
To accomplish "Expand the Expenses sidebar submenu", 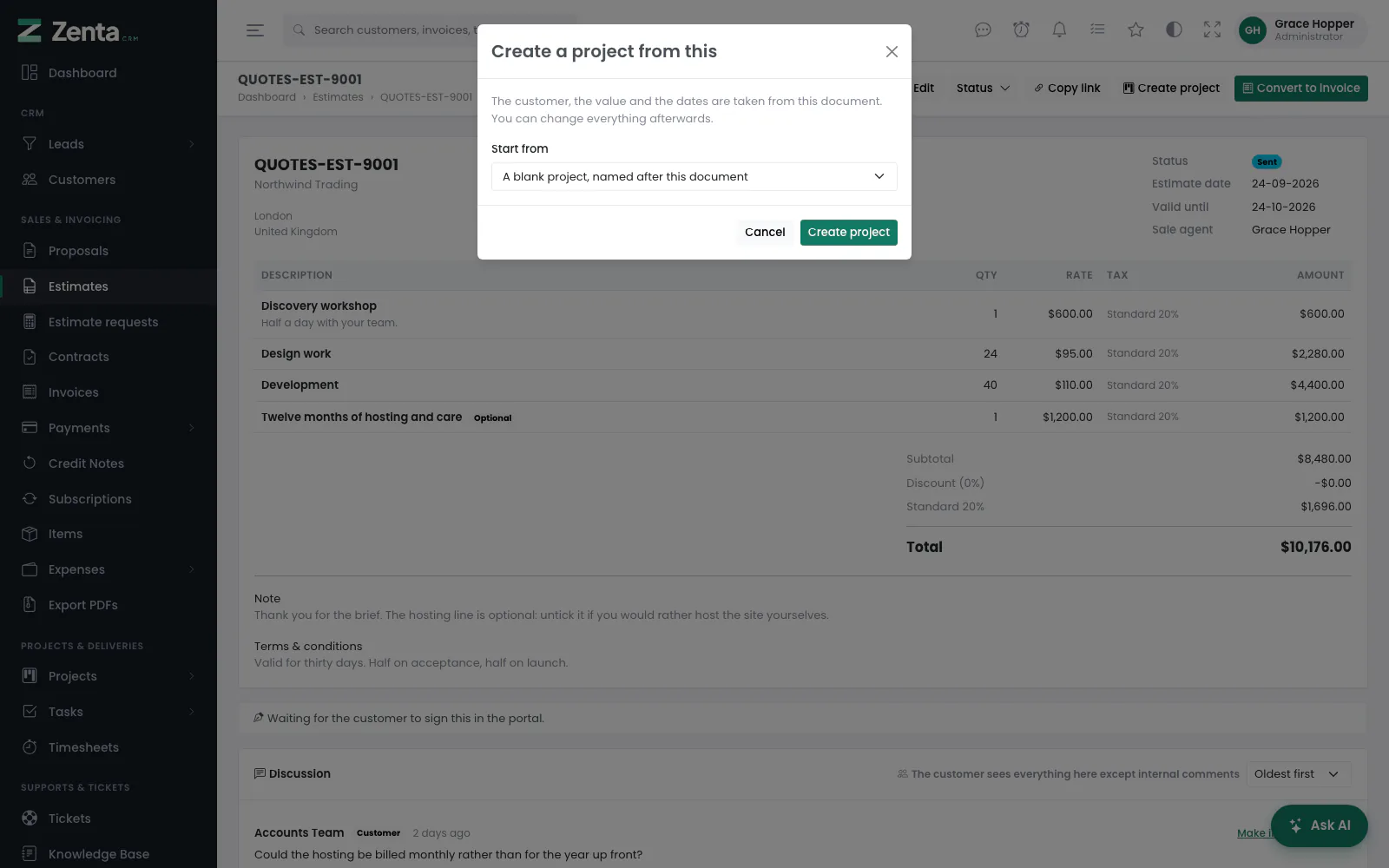I will (x=109, y=569).
